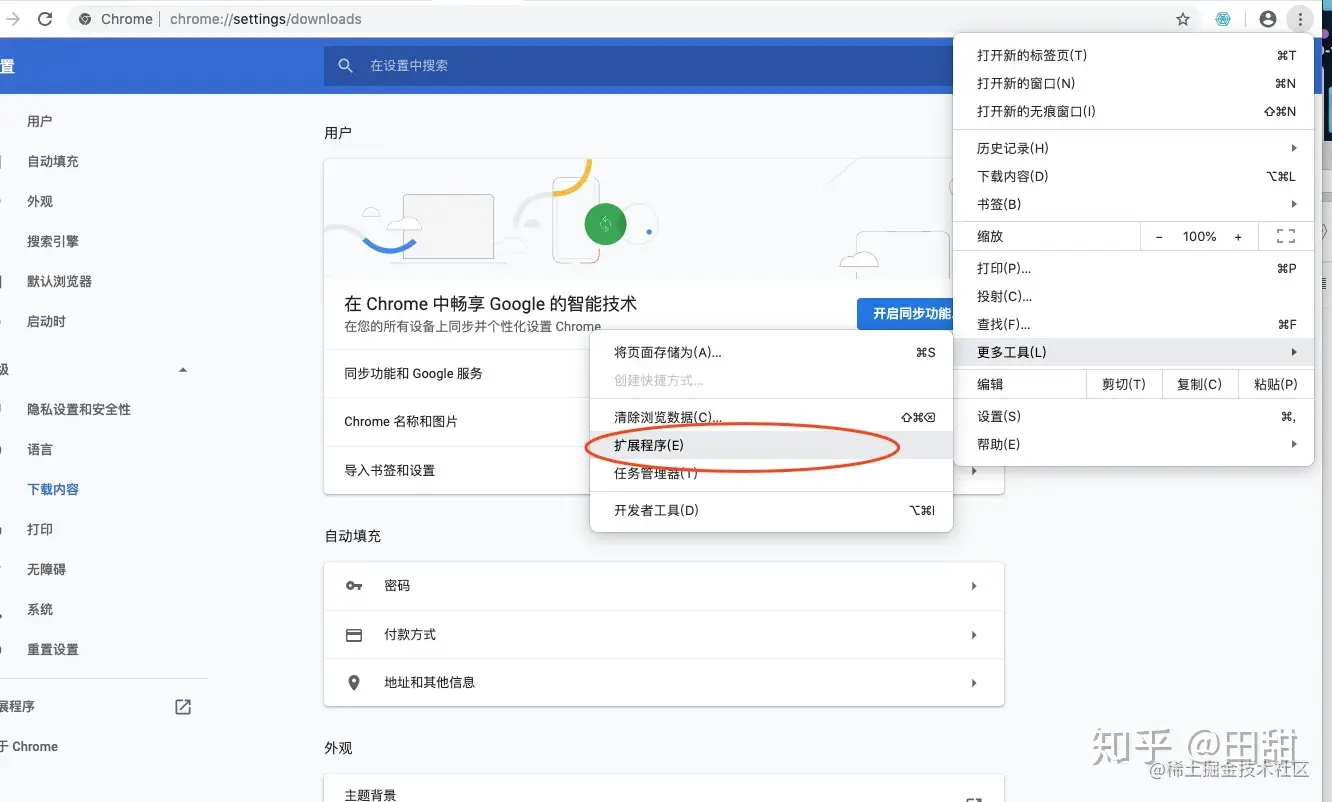Decrease zoom with the minus button

tap(1159, 237)
